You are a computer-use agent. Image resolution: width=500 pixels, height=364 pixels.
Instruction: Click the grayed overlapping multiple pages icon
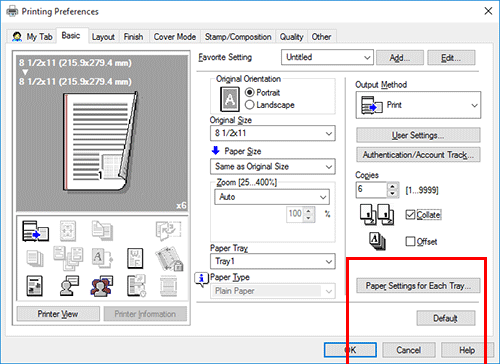coord(68,258)
